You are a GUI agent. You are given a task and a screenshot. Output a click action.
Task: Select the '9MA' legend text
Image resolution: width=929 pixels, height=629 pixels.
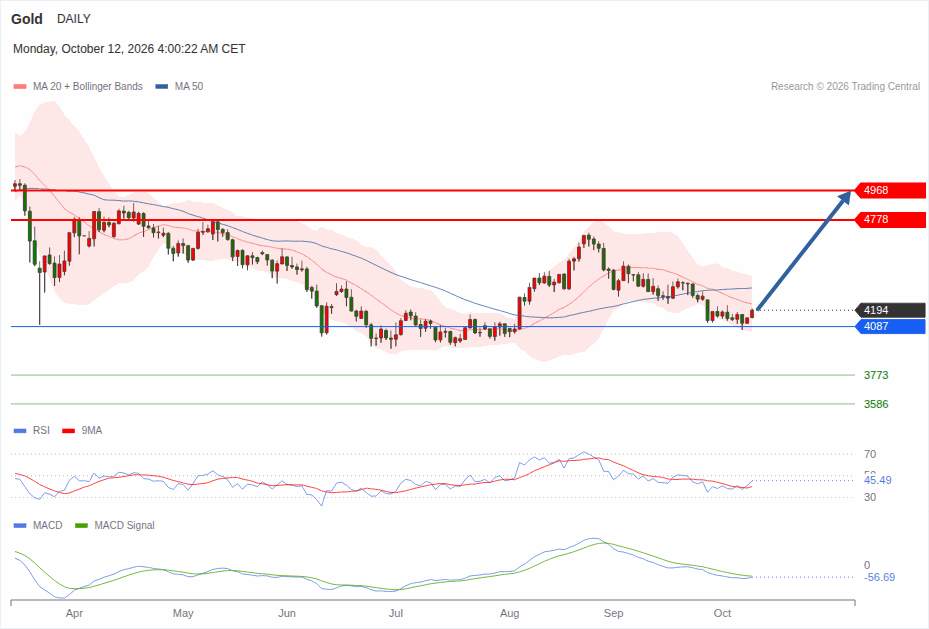coord(92,431)
